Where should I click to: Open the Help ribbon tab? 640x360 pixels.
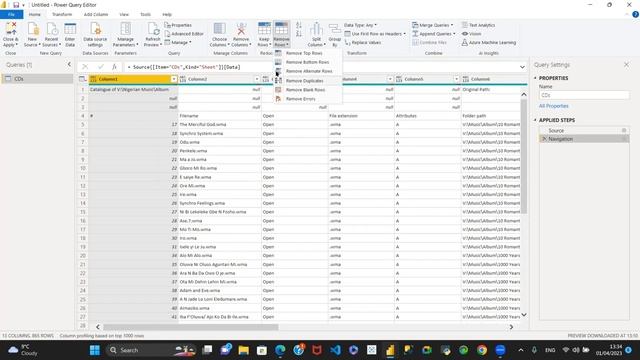(x=167, y=15)
